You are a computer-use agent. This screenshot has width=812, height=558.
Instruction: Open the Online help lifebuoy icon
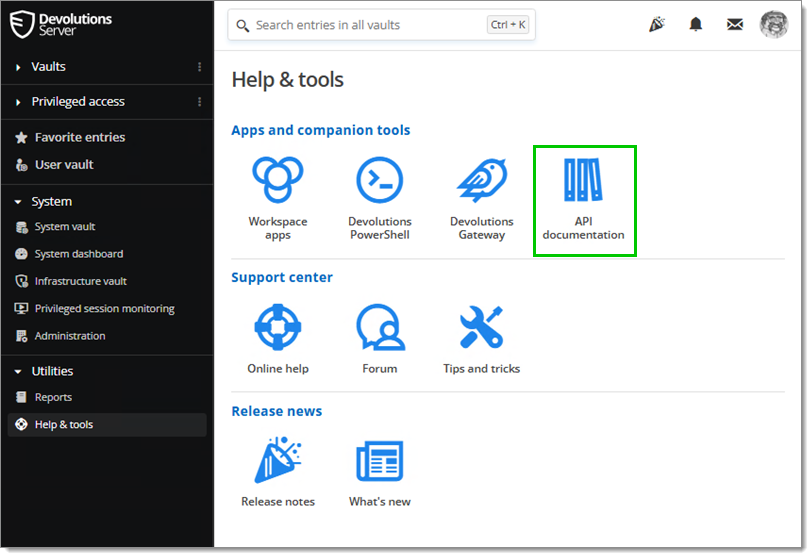coord(278,327)
